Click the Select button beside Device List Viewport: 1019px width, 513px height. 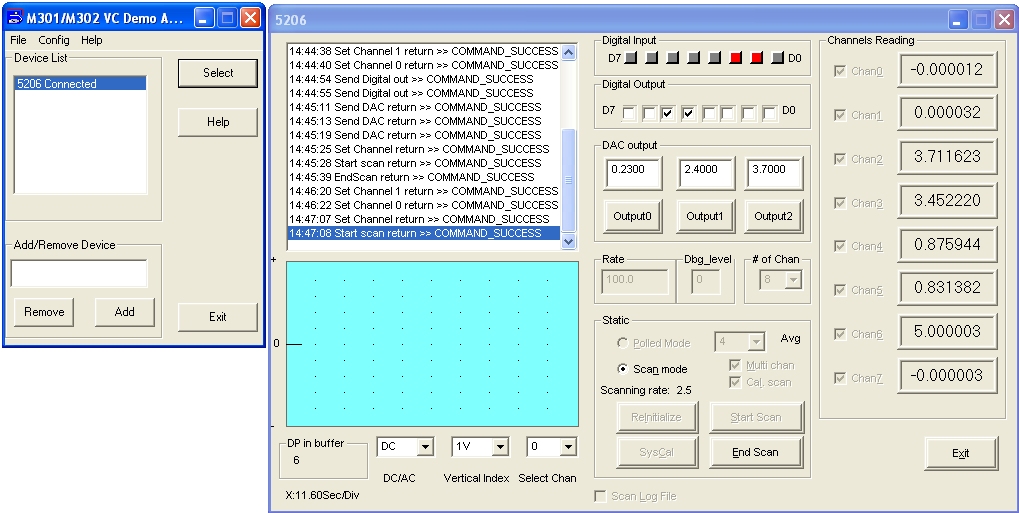click(218, 73)
